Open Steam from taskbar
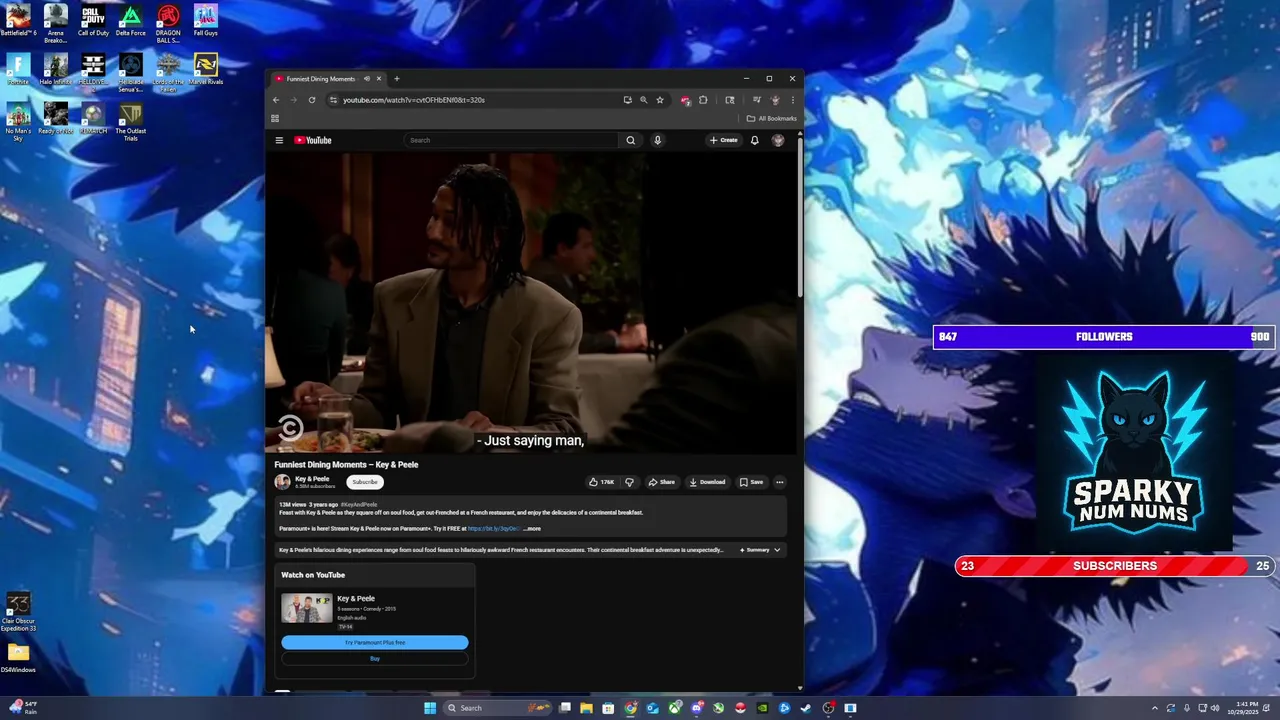 pyautogui.click(x=806, y=708)
